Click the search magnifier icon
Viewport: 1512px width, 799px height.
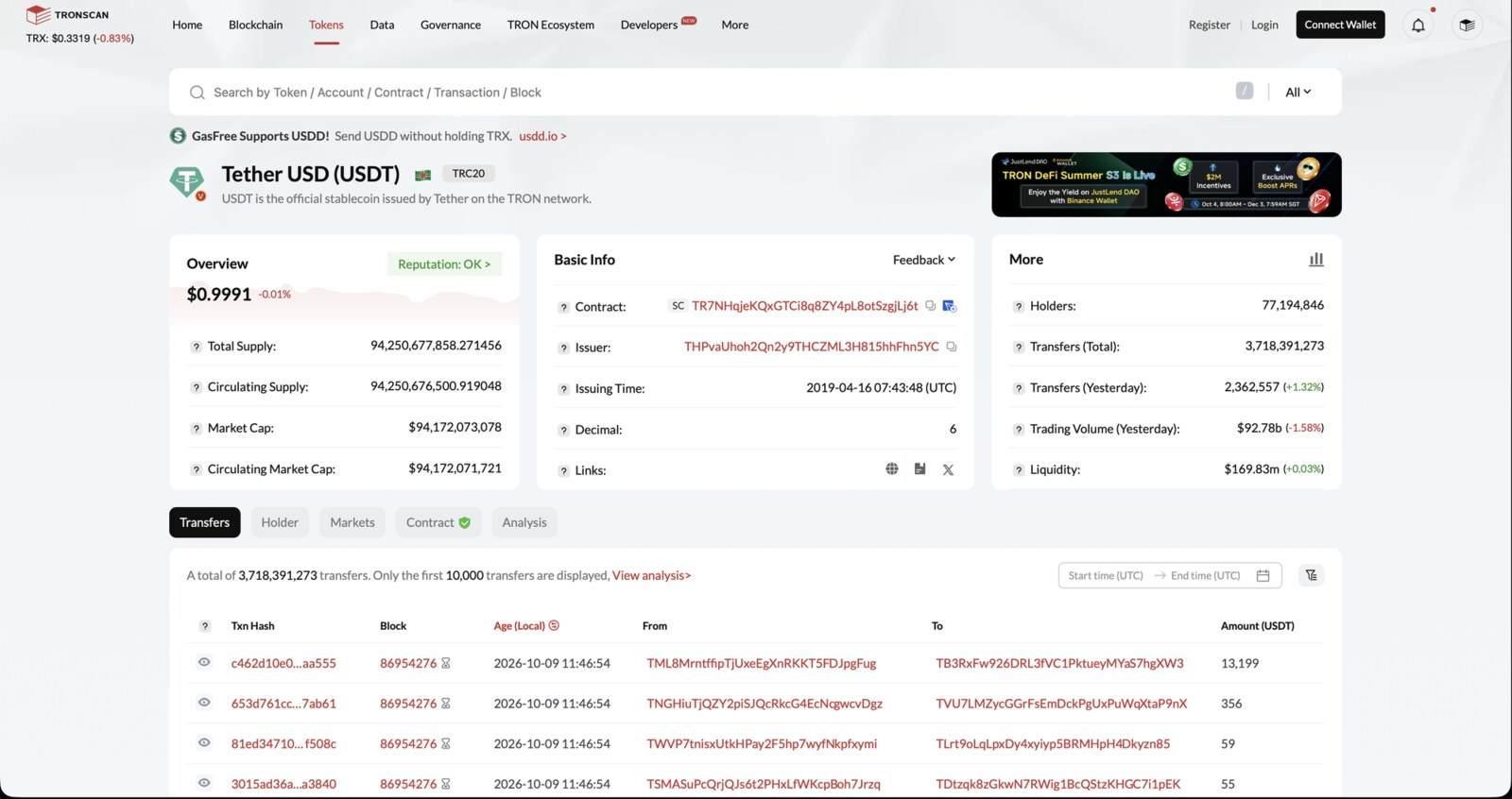pyautogui.click(x=197, y=93)
